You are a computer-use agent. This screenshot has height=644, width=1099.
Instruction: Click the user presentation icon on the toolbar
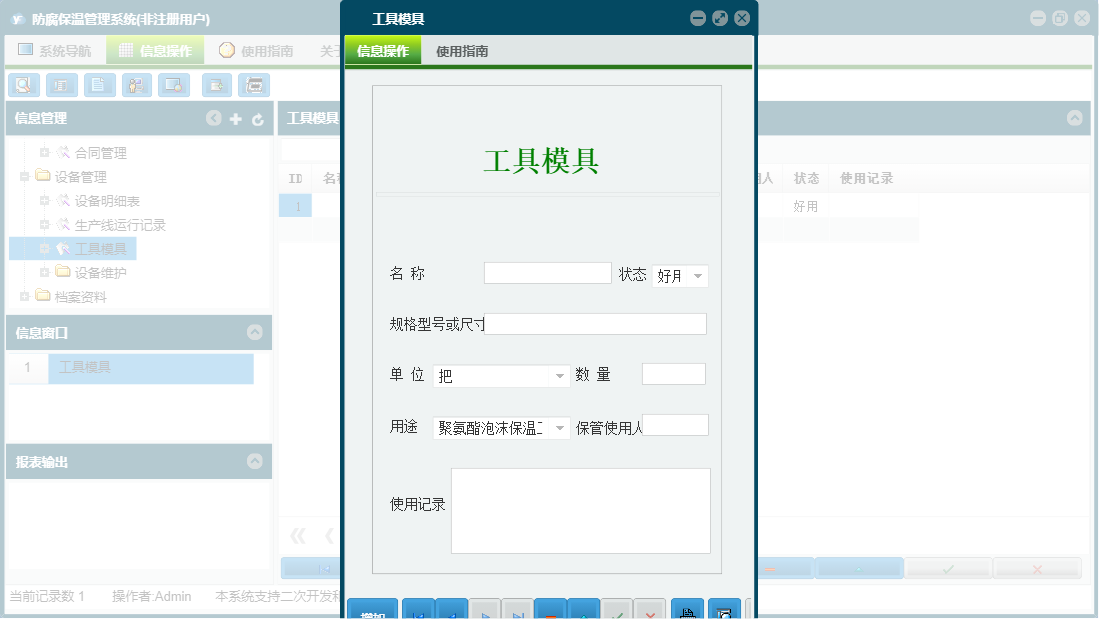135,85
